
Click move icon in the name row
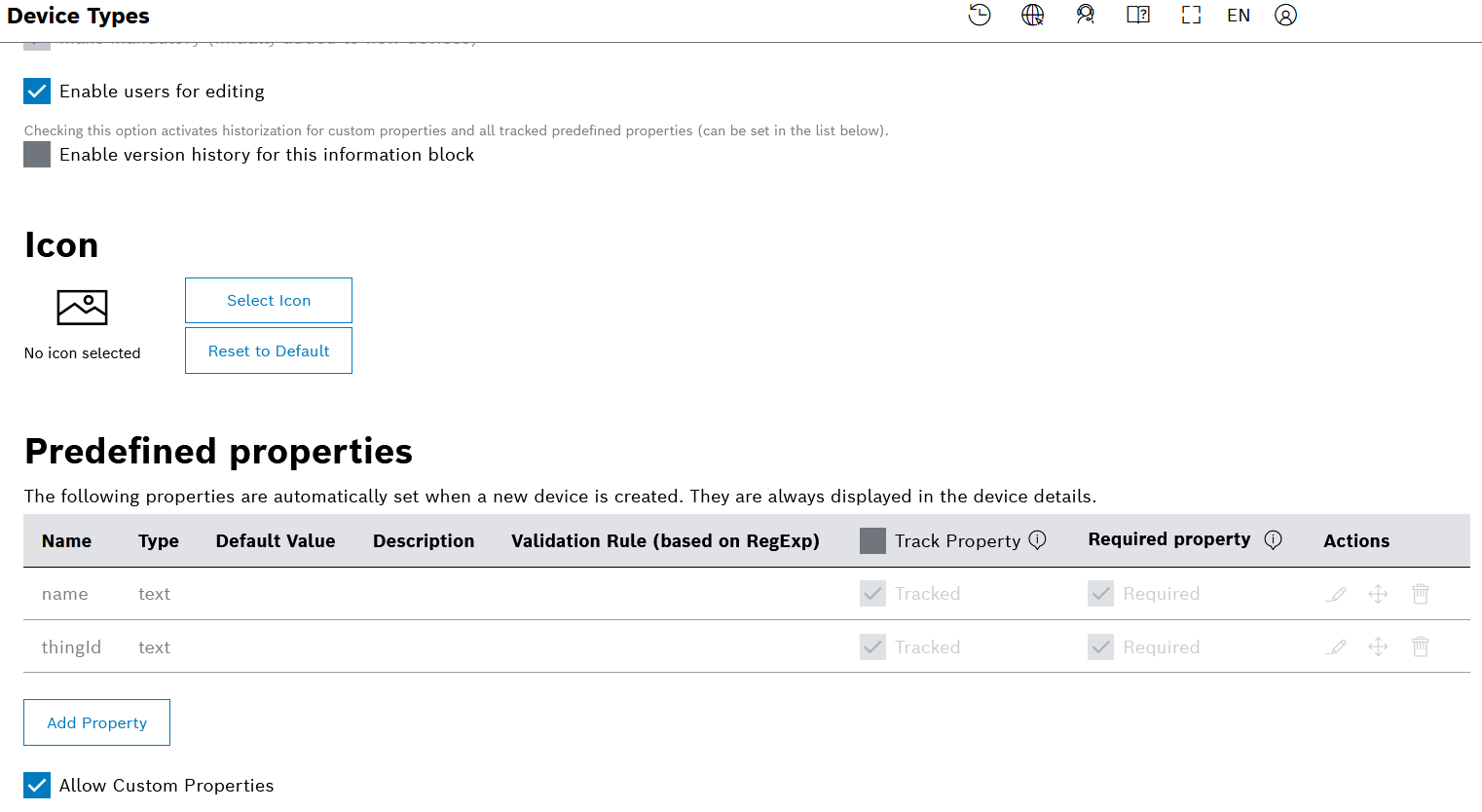[1378, 594]
